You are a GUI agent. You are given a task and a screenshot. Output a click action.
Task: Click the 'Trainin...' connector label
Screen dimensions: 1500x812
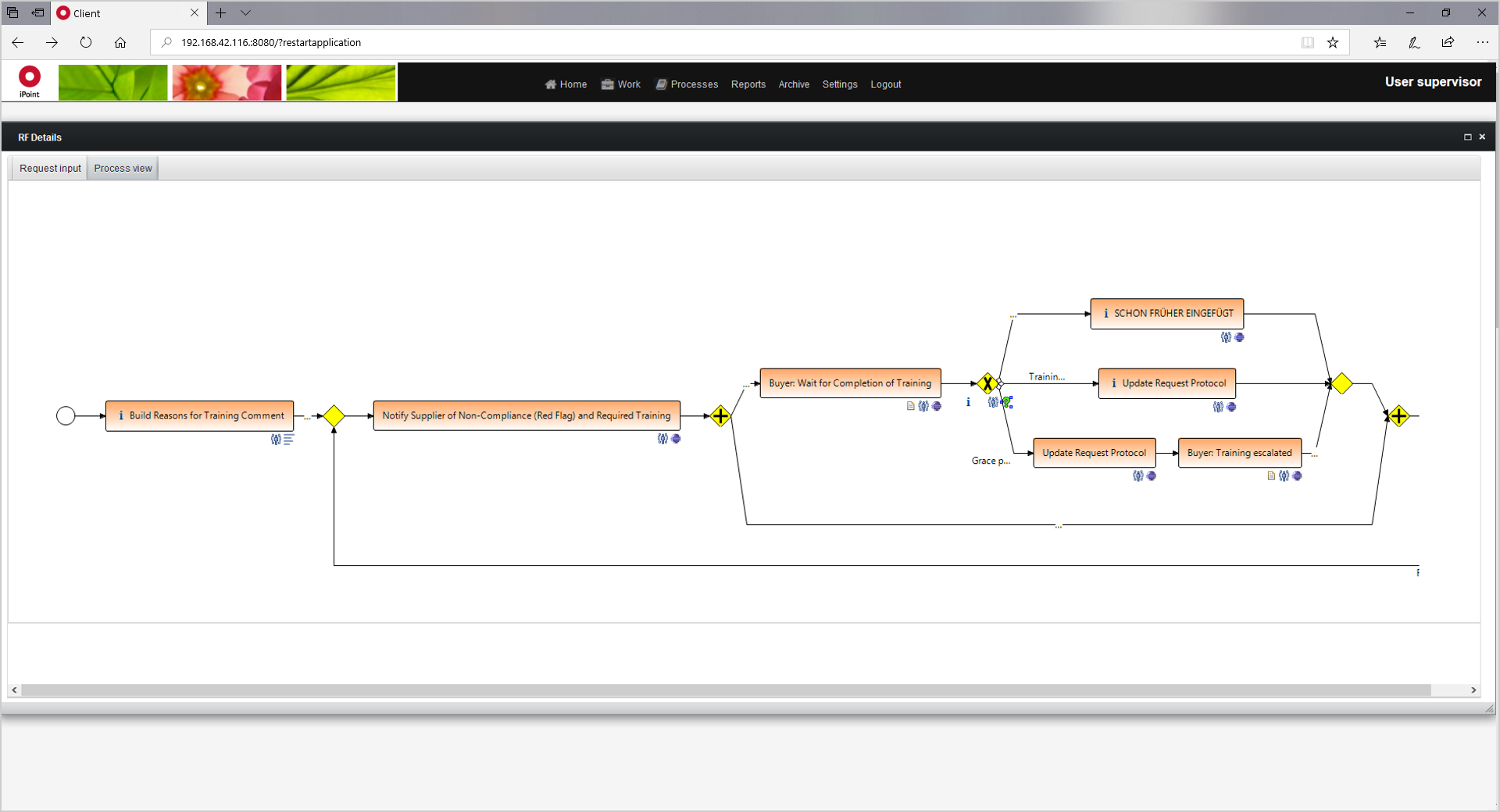tap(1047, 376)
